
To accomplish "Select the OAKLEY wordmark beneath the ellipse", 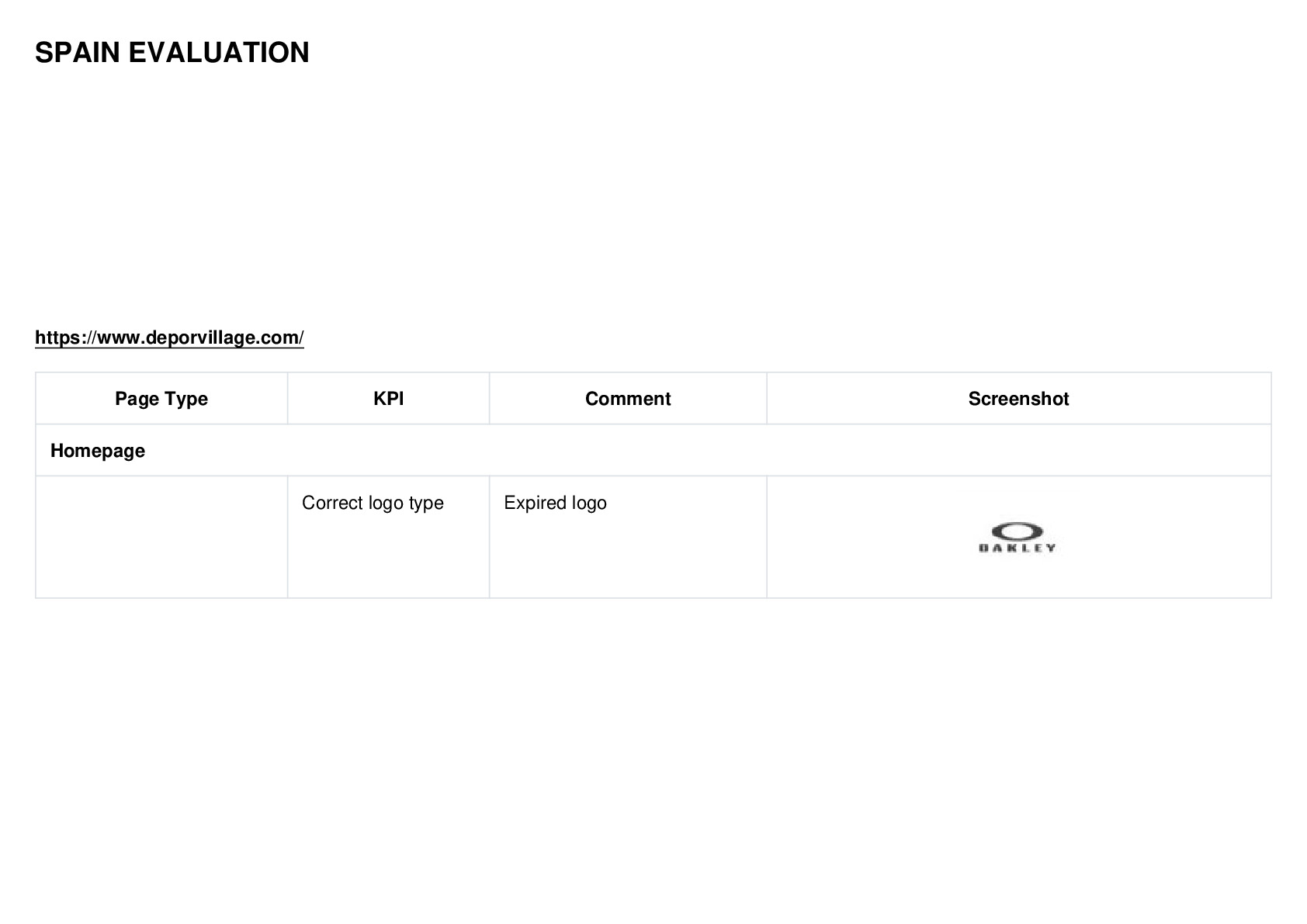I will pyautogui.click(x=1018, y=548).
